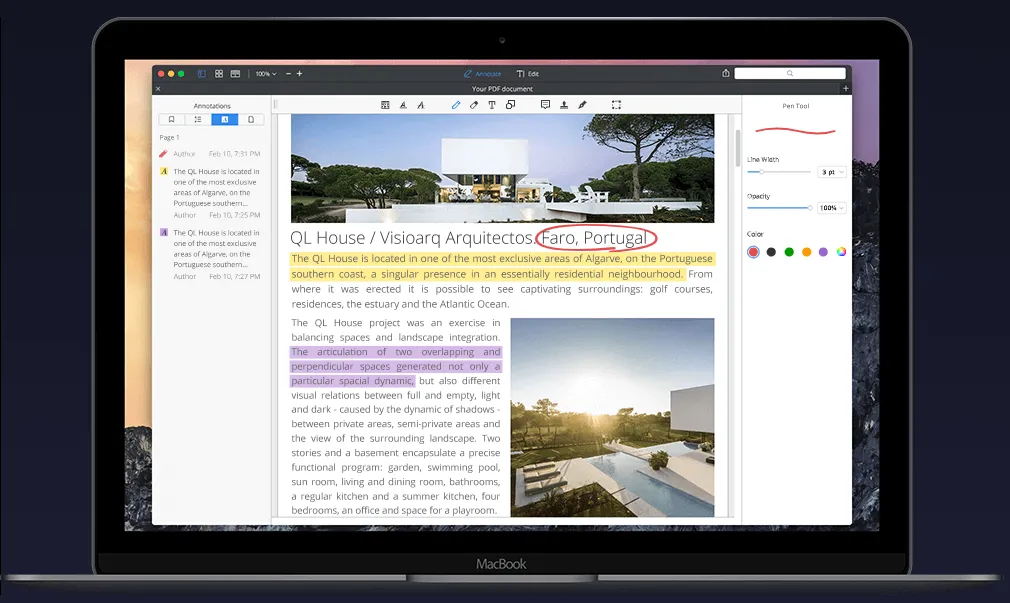The height and width of the screenshot is (603, 1010).
Task: Switch to the annotations list in sidebar
Action: (224, 119)
